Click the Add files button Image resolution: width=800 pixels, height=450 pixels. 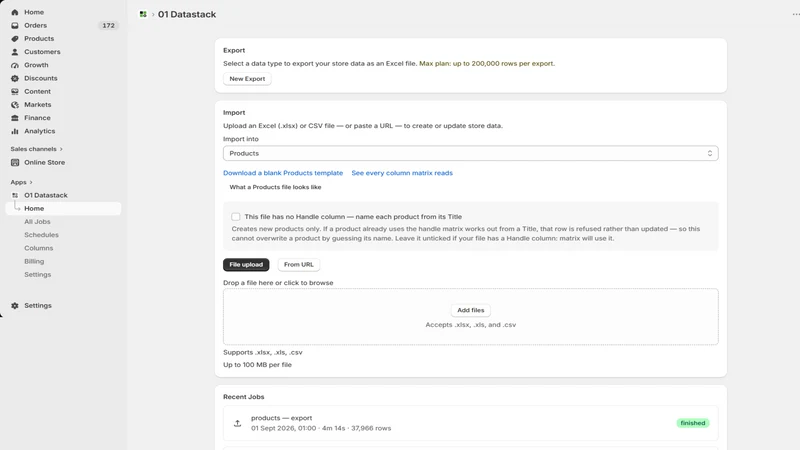tap(470, 310)
